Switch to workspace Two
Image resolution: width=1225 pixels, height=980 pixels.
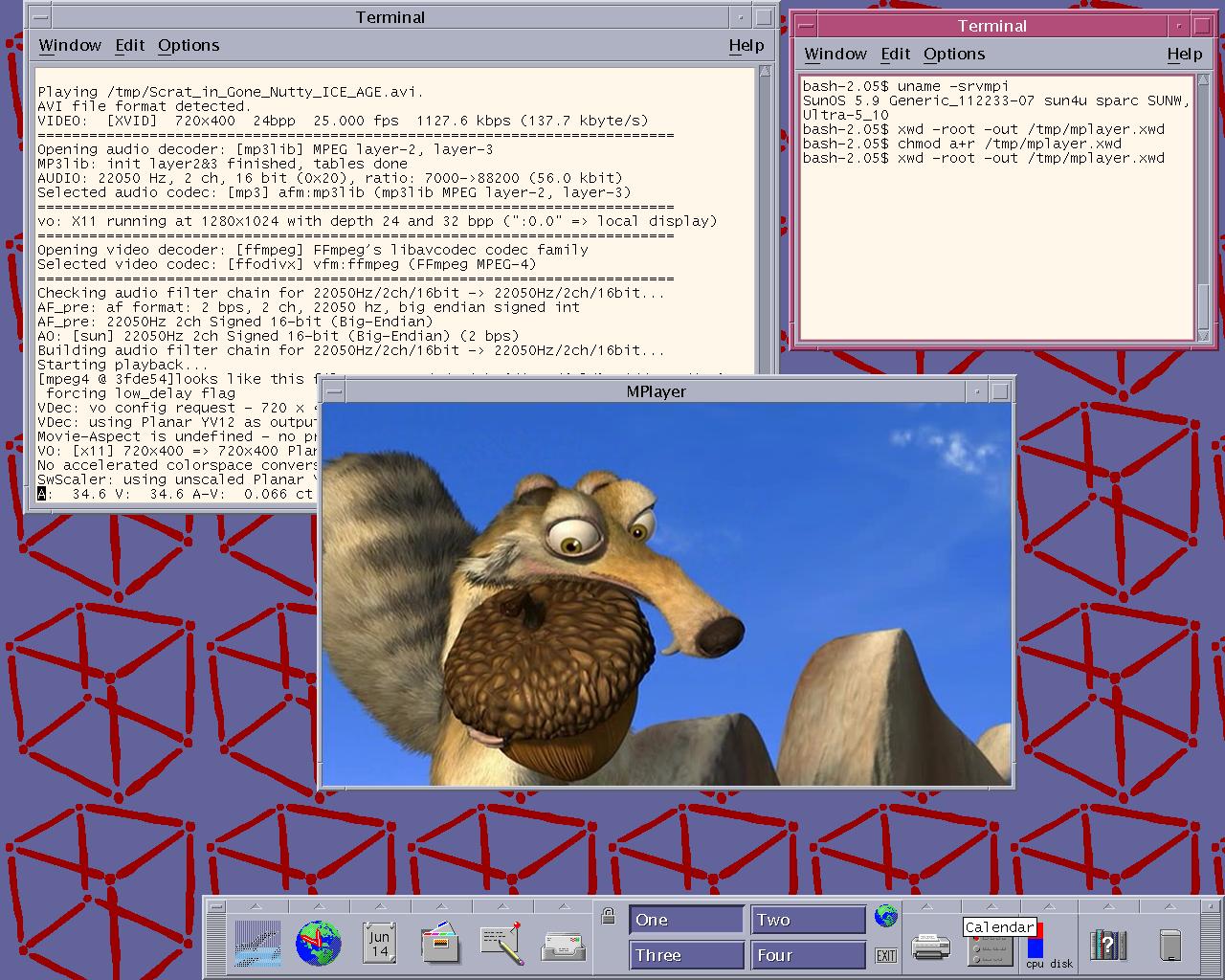[808, 920]
